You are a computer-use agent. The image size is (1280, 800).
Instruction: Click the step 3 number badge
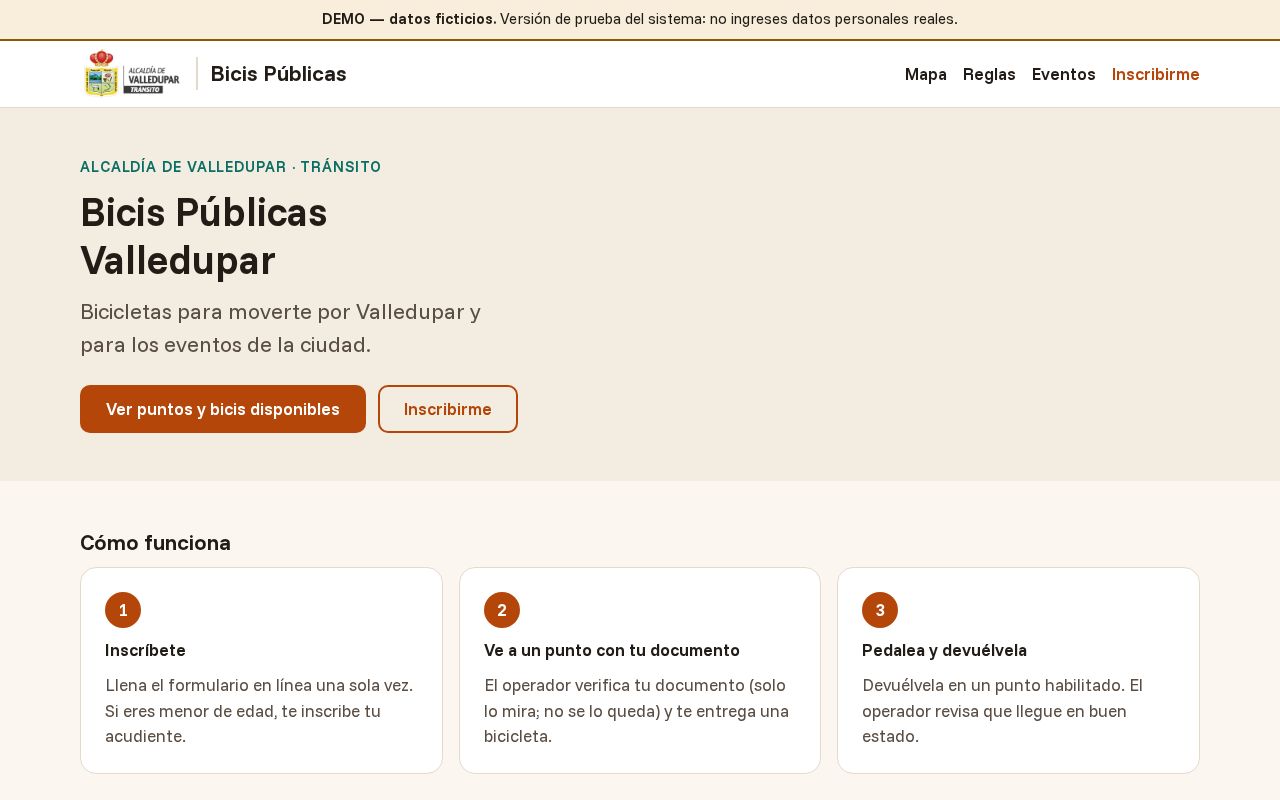coord(880,610)
